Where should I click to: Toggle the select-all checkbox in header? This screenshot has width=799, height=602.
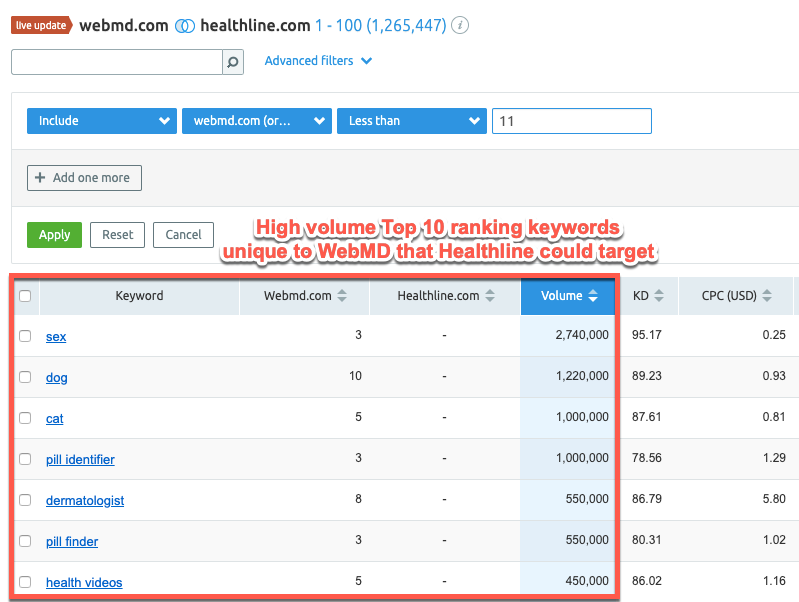pyautogui.click(x=25, y=296)
